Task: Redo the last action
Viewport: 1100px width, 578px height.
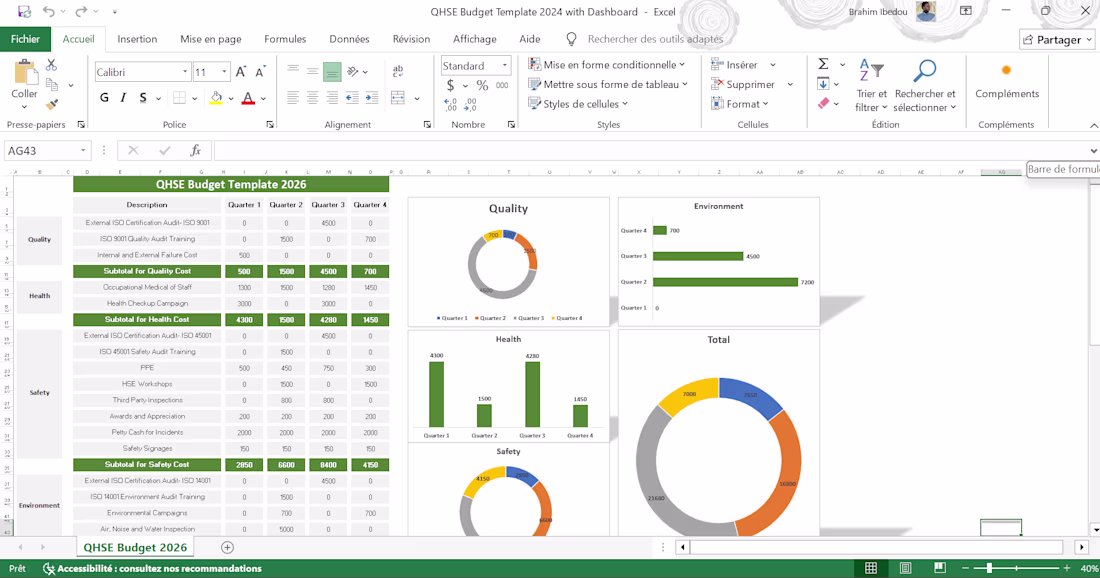Action: point(81,11)
